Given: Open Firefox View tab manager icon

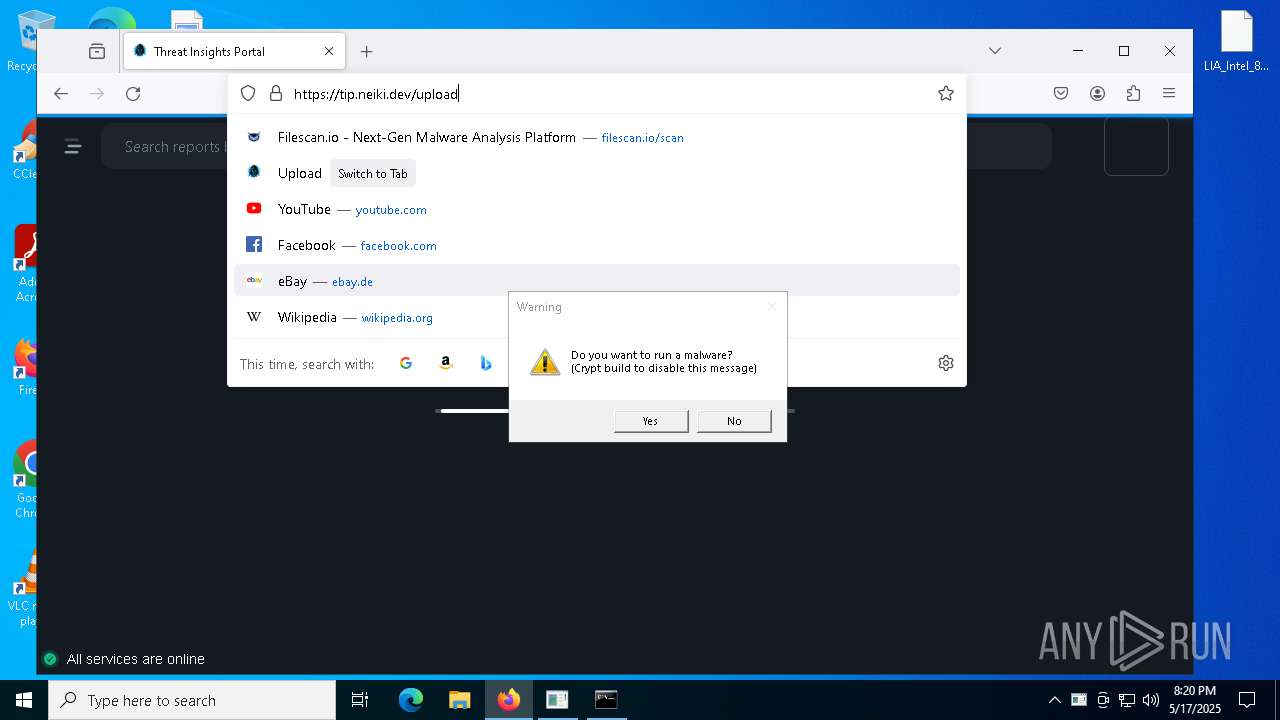Looking at the screenshot, I should (97, 51).
